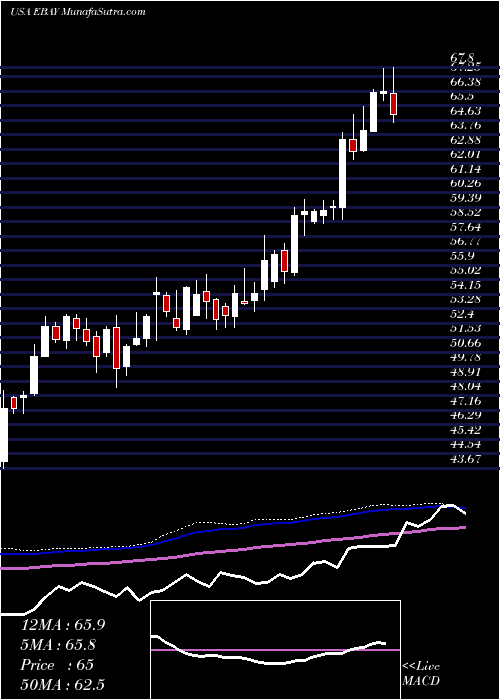This screenshot has width=500, height=700.
Task: Click the 'USA EBAY MunafaSutra.com' chart title
Action: 78,11
